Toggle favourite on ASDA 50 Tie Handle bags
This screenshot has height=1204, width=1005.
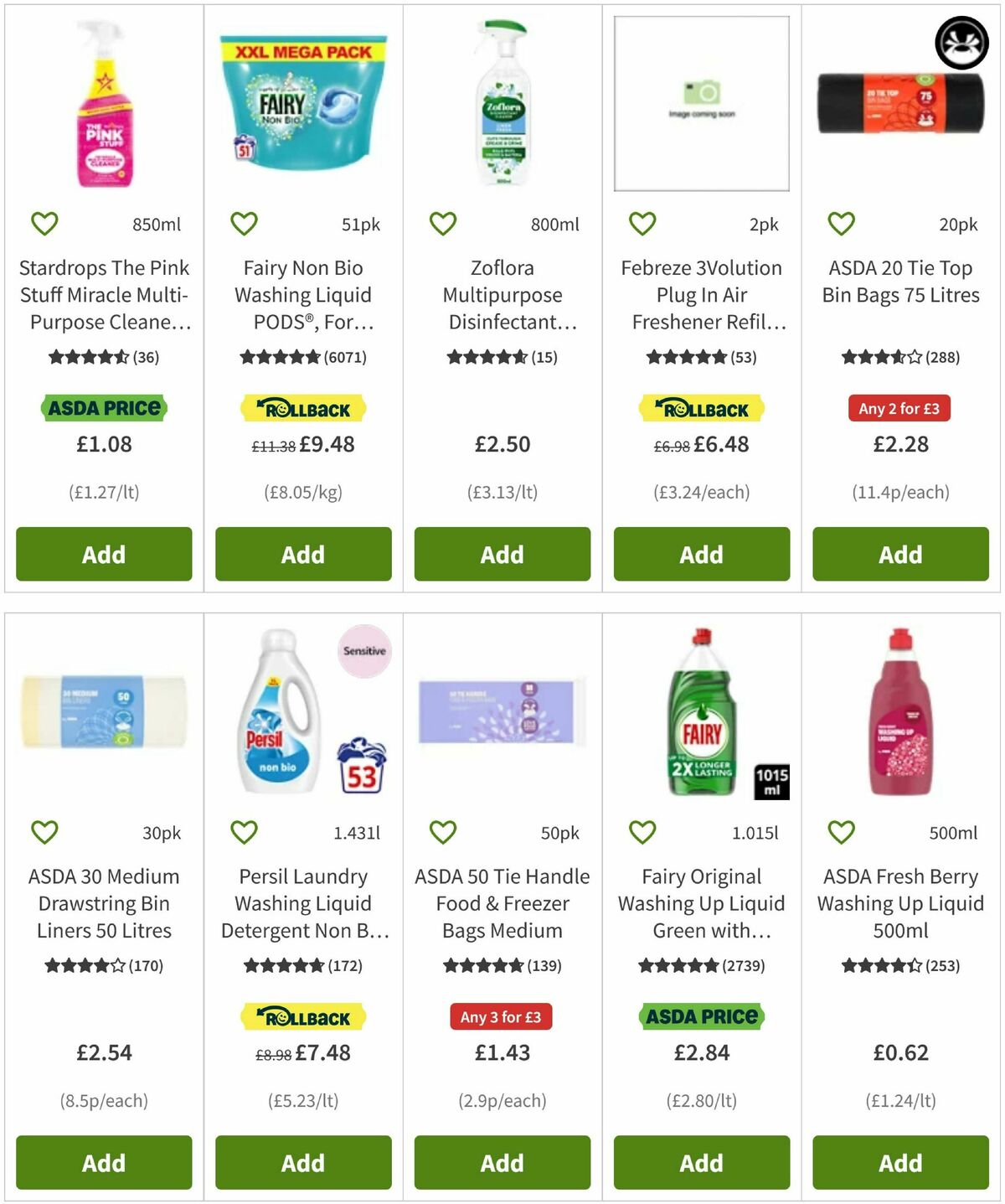(x=442, y=832)
